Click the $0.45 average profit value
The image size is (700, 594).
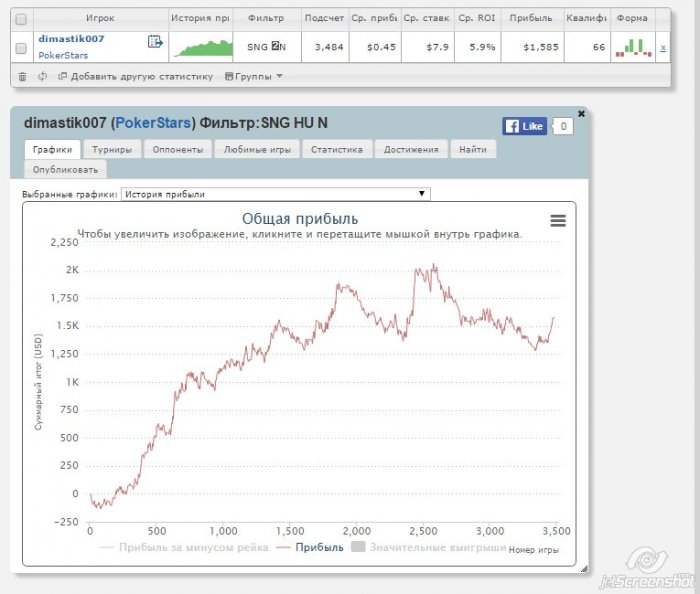click(x=381, y=47)
